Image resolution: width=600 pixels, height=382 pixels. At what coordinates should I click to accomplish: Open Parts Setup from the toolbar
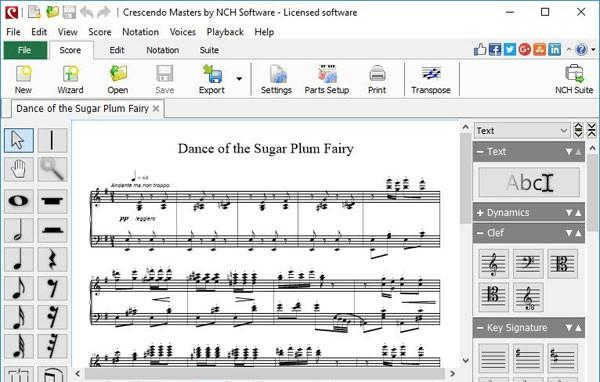pyautogui.click(x=327, y=80)
